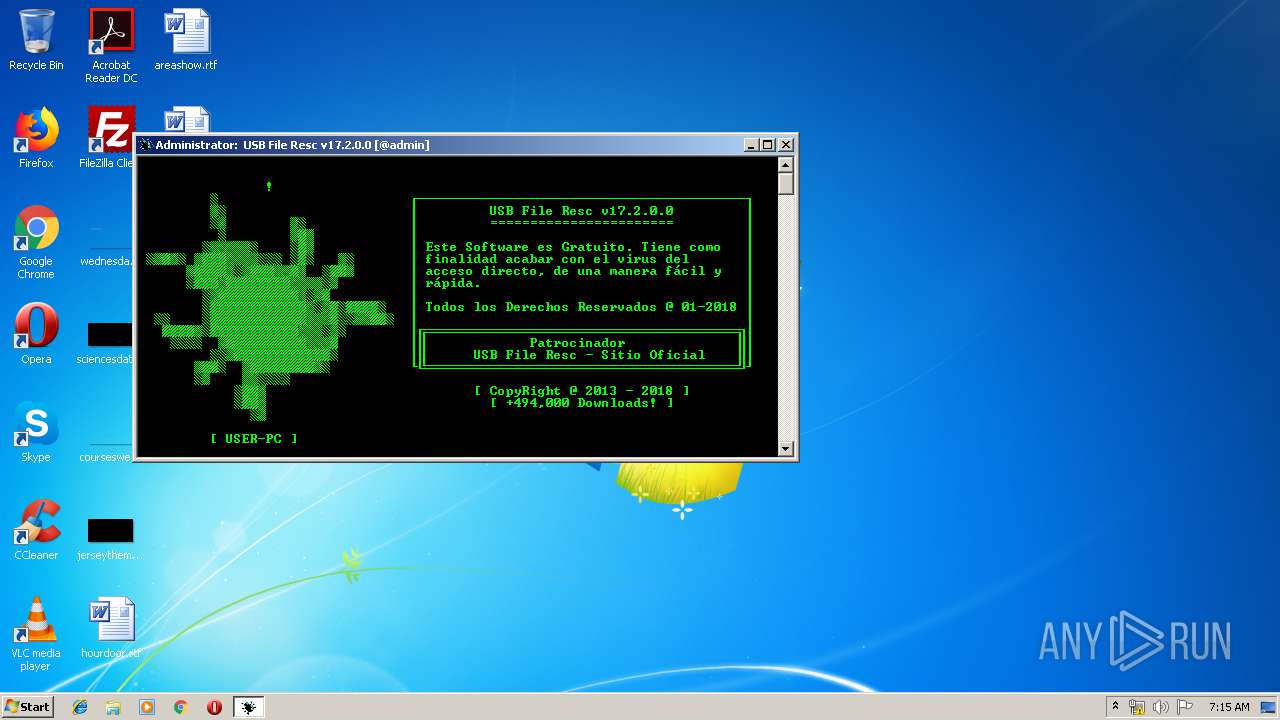
Task: Open the volume tray icon
Action: tap(1161, 707)
